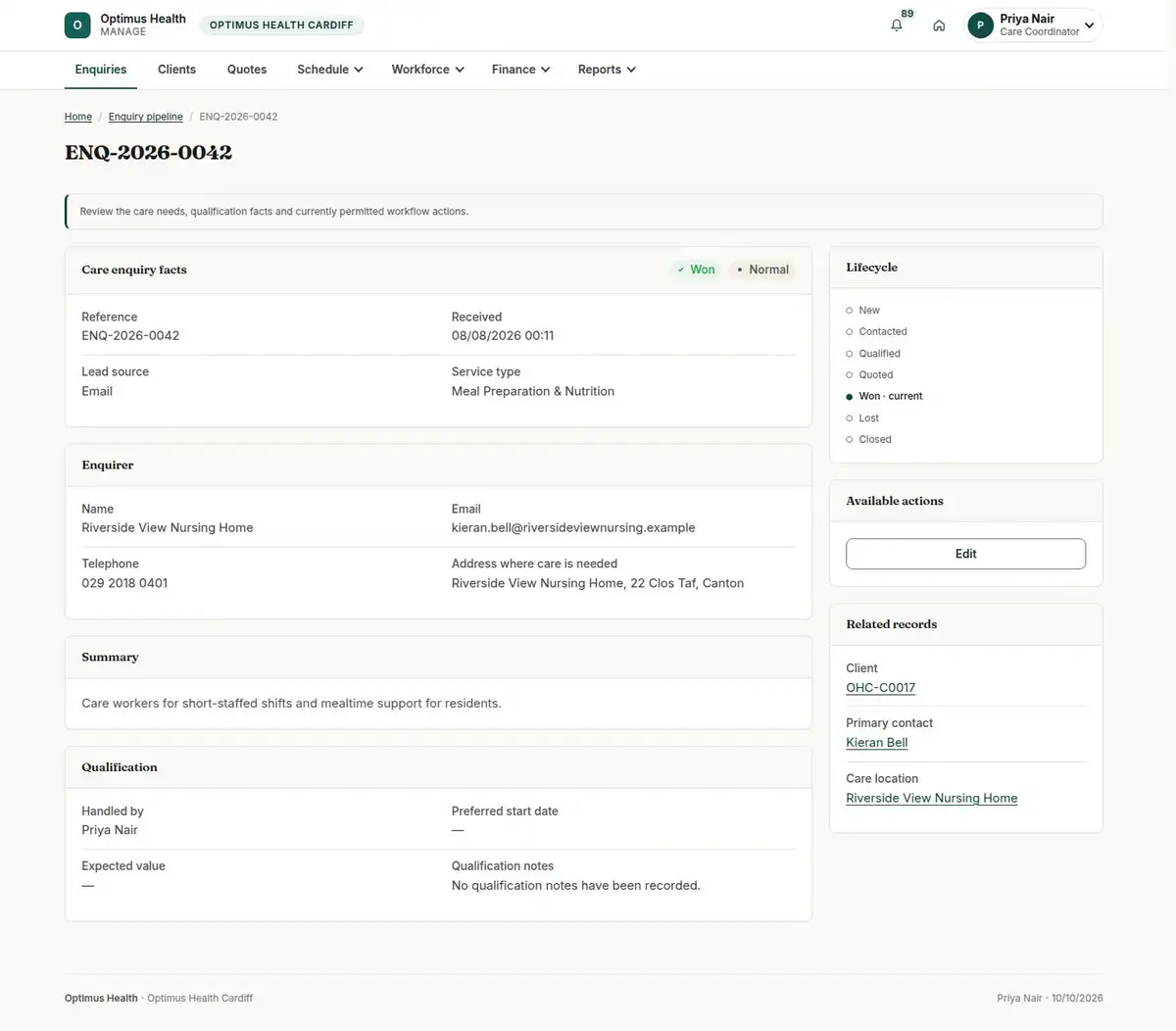Select the Qualified lifecycle stage

(x=873, y=354)
